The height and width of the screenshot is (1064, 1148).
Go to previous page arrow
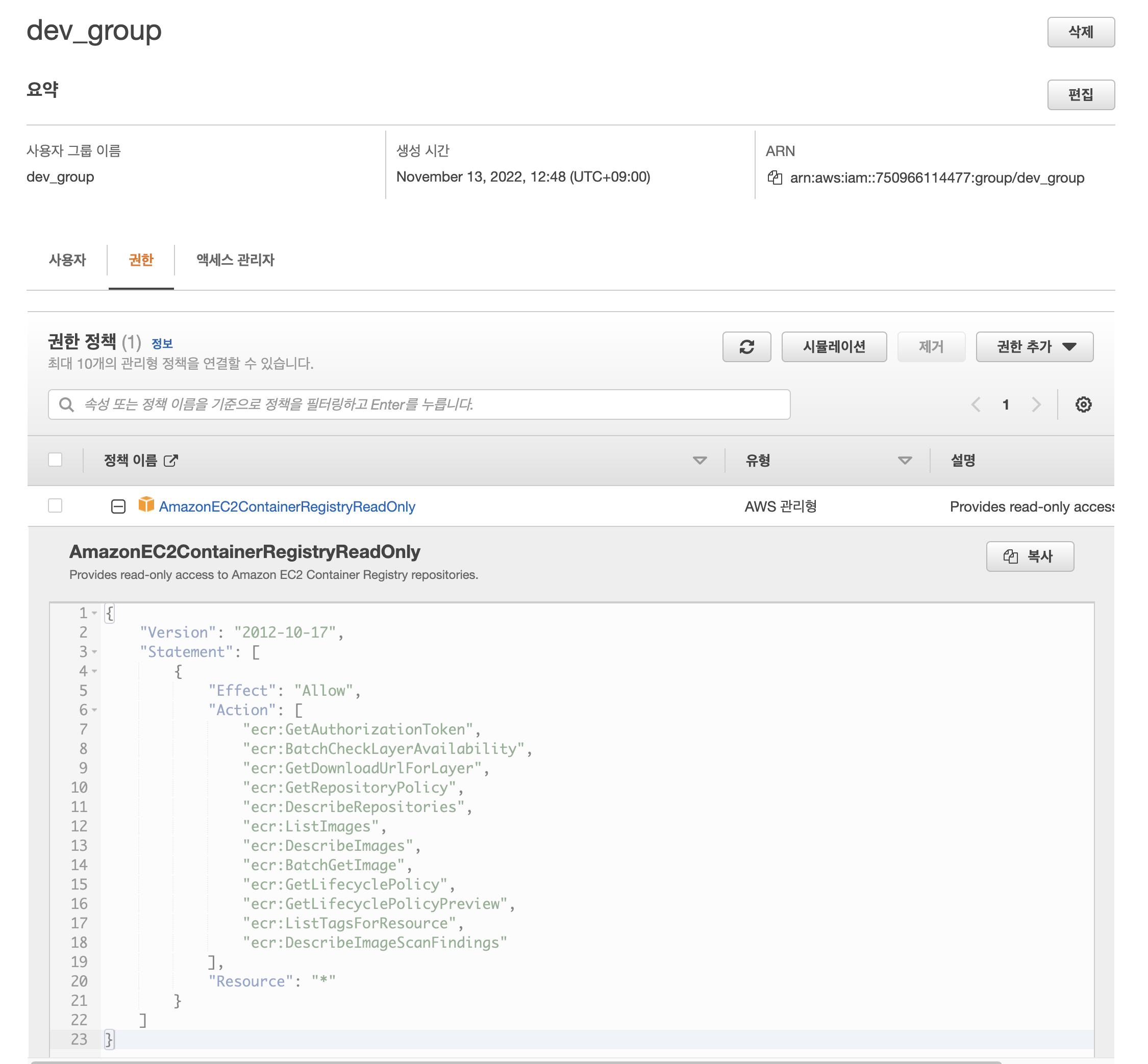975,404
